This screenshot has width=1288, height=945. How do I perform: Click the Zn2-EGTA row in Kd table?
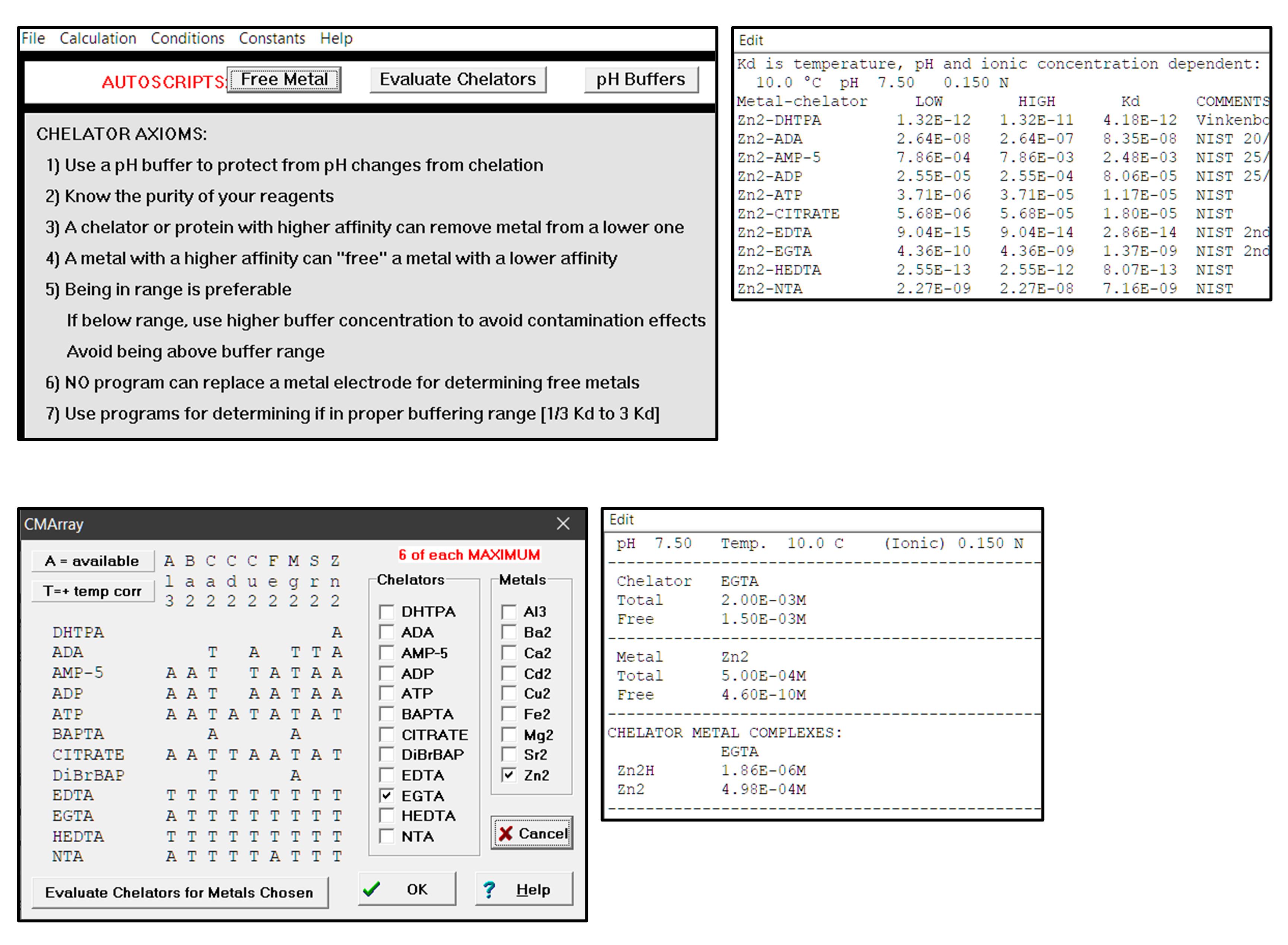point(1003,251)
